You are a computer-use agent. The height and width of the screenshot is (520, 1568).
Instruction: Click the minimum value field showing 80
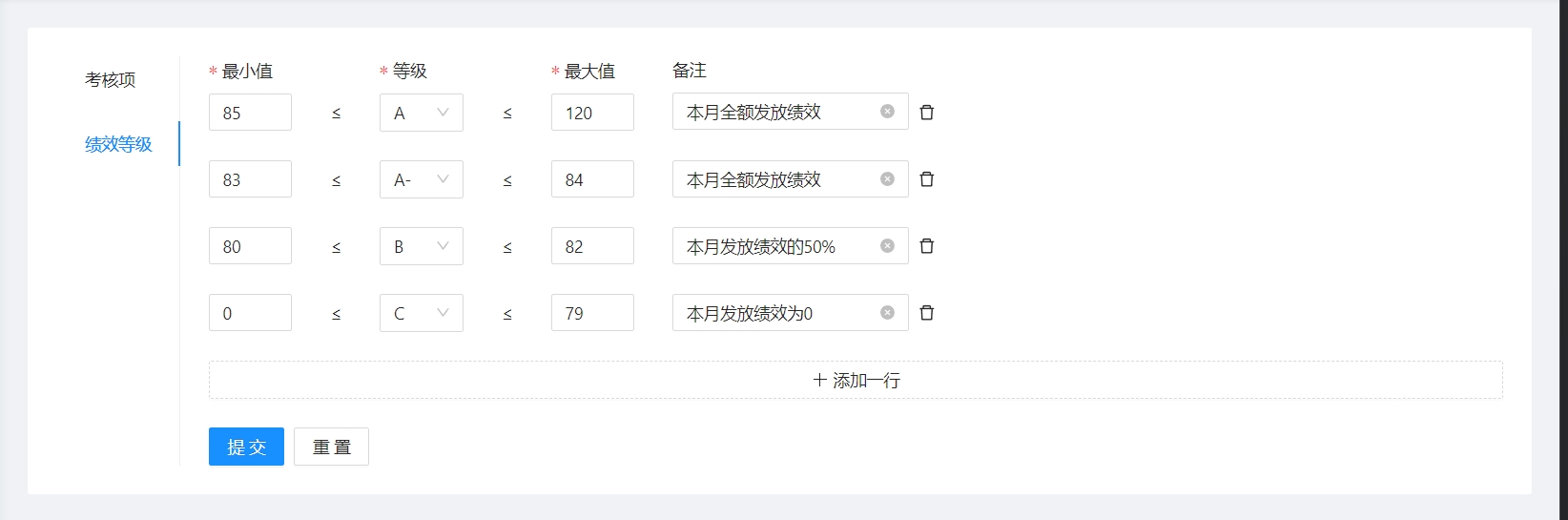point(250,246)
